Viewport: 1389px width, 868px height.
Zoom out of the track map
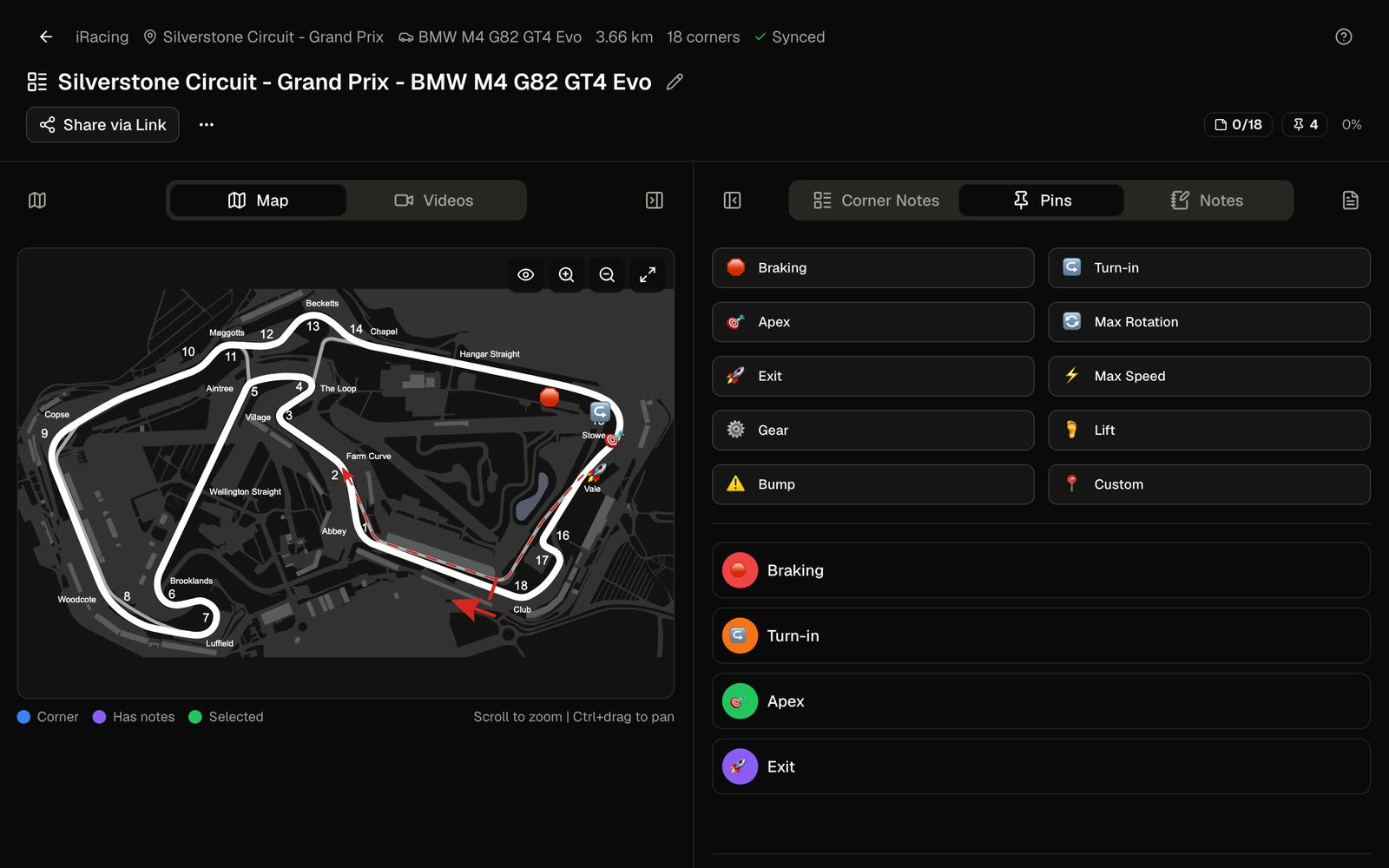[607, 274]
